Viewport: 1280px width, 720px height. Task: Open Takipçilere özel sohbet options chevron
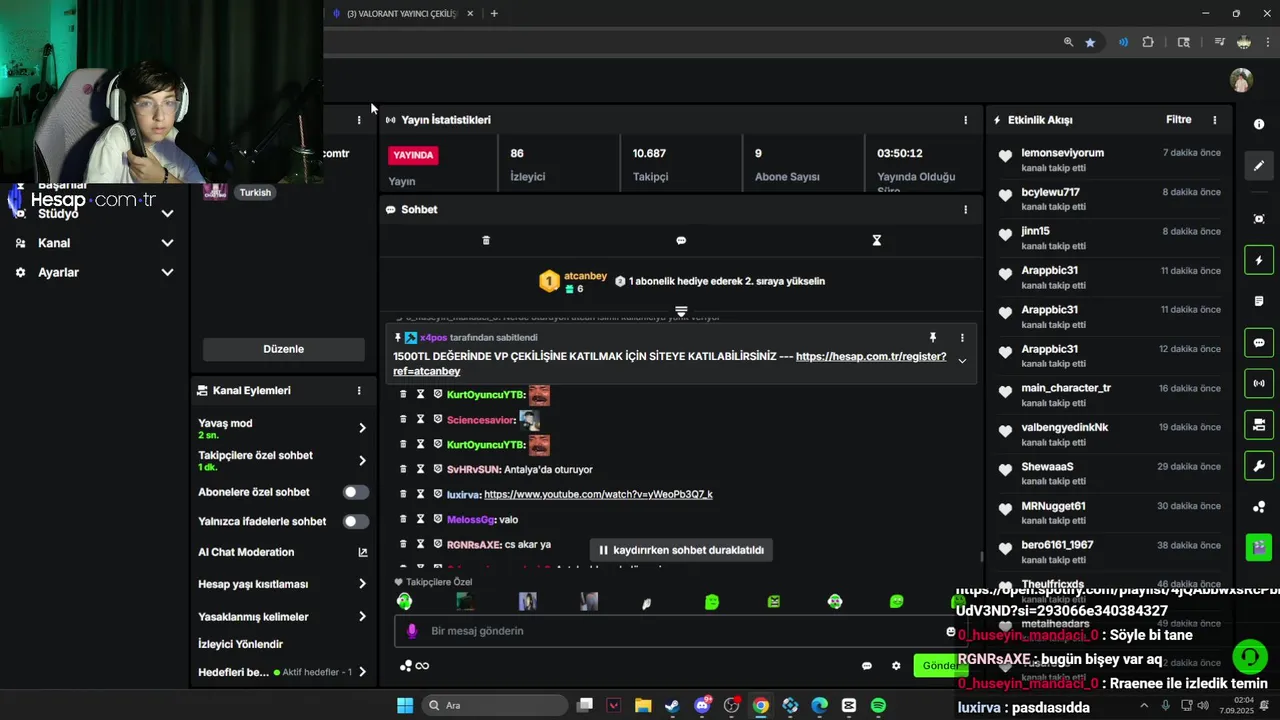362,461
